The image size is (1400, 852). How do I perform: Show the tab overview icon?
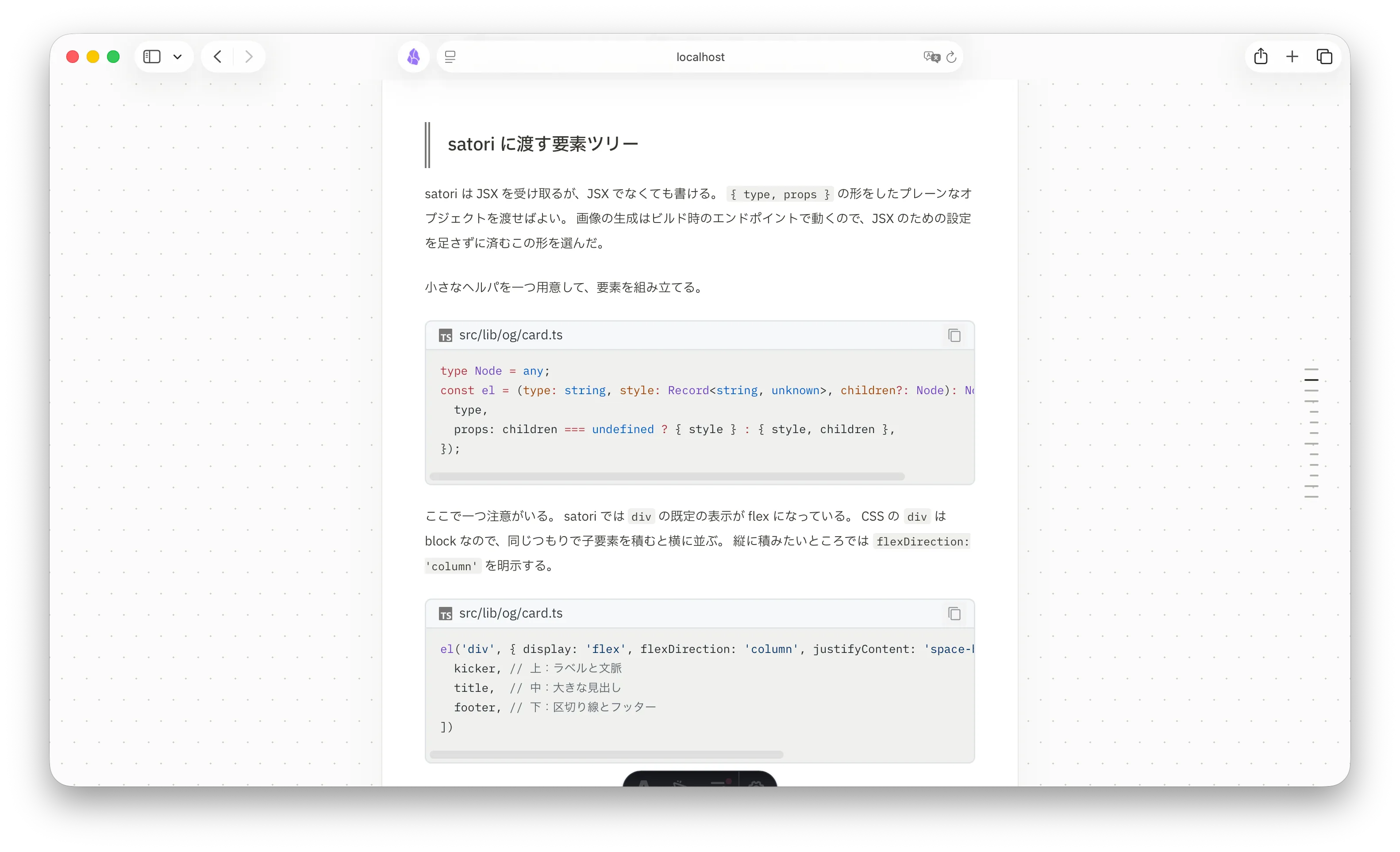click(x=1324, y=57)
